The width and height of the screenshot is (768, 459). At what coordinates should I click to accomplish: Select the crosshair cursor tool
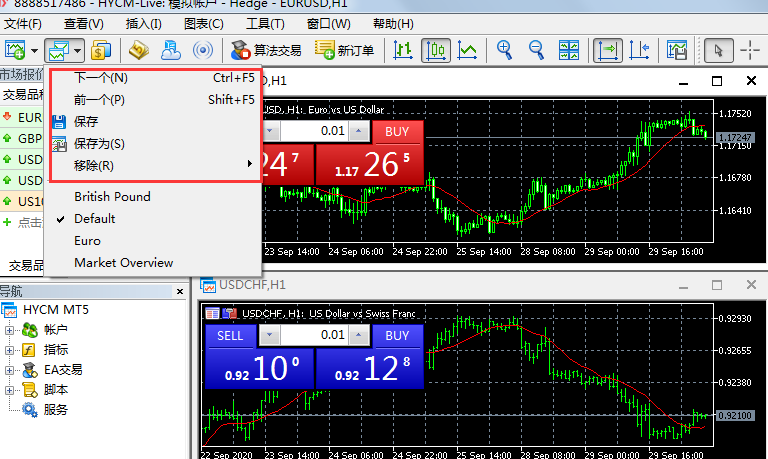pos(750,49)
